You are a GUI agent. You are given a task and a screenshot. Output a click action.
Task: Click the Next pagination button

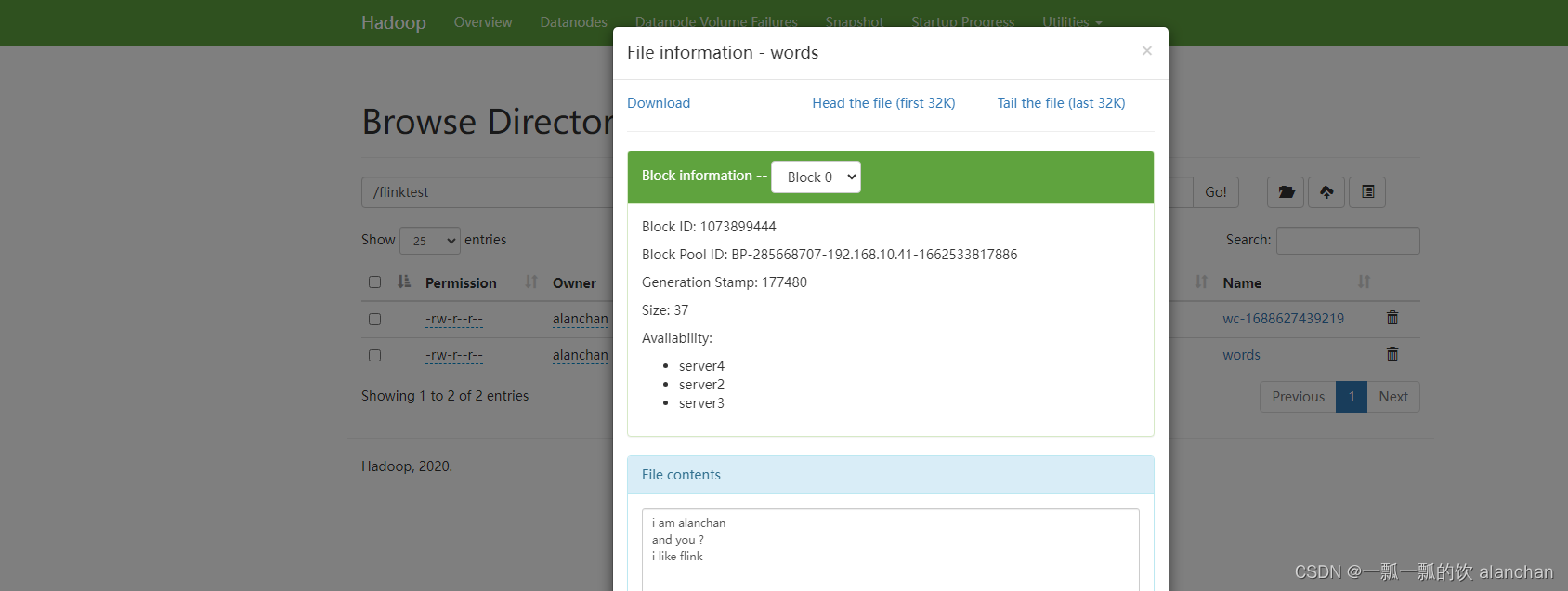click(1393, 397)
